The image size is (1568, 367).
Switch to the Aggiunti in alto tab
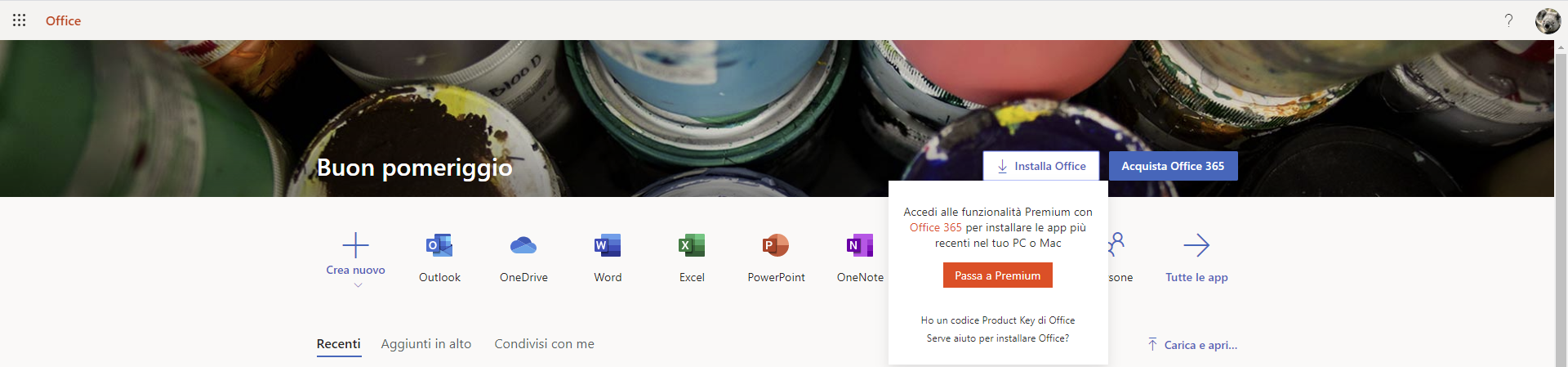426,344
